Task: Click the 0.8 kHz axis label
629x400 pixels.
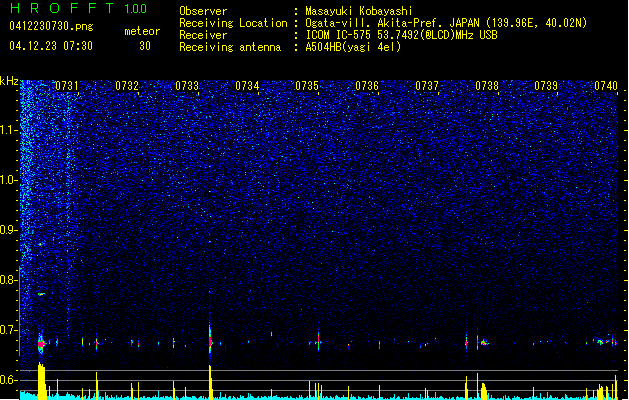Action: point(9,280)
